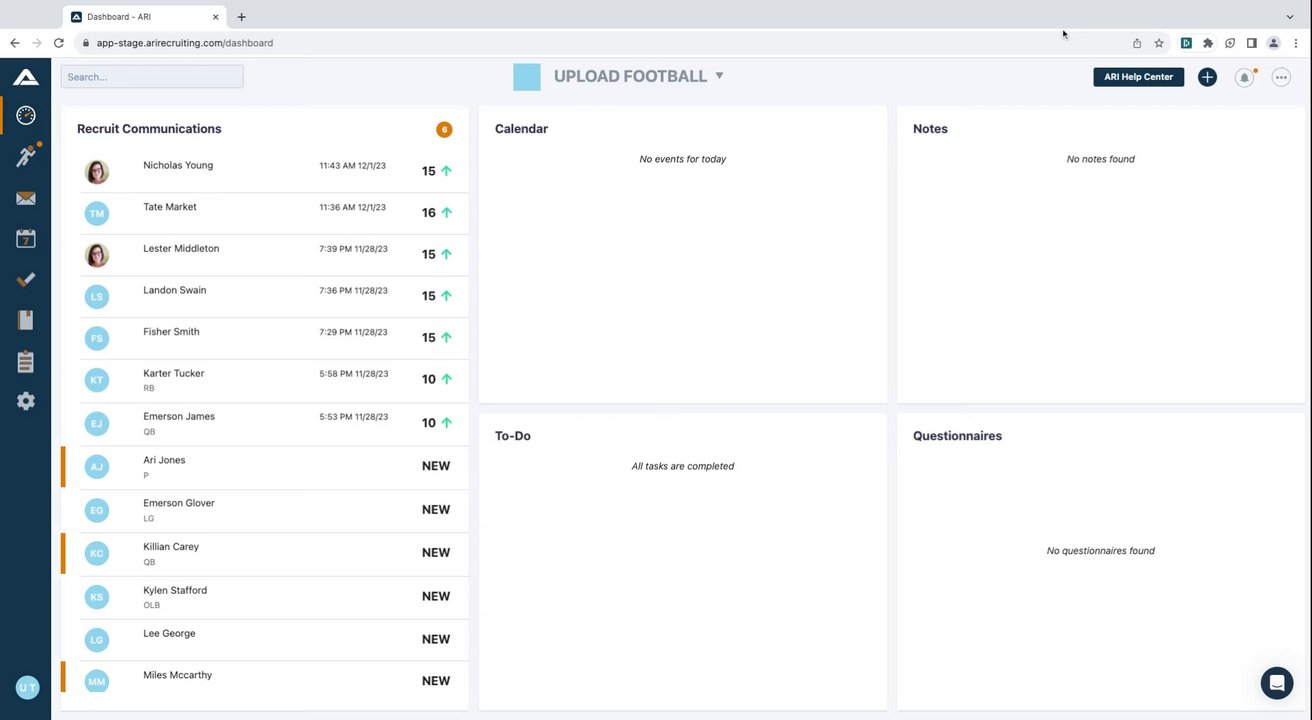Open the mail envelope icon in sidebar

pos(26,198)
